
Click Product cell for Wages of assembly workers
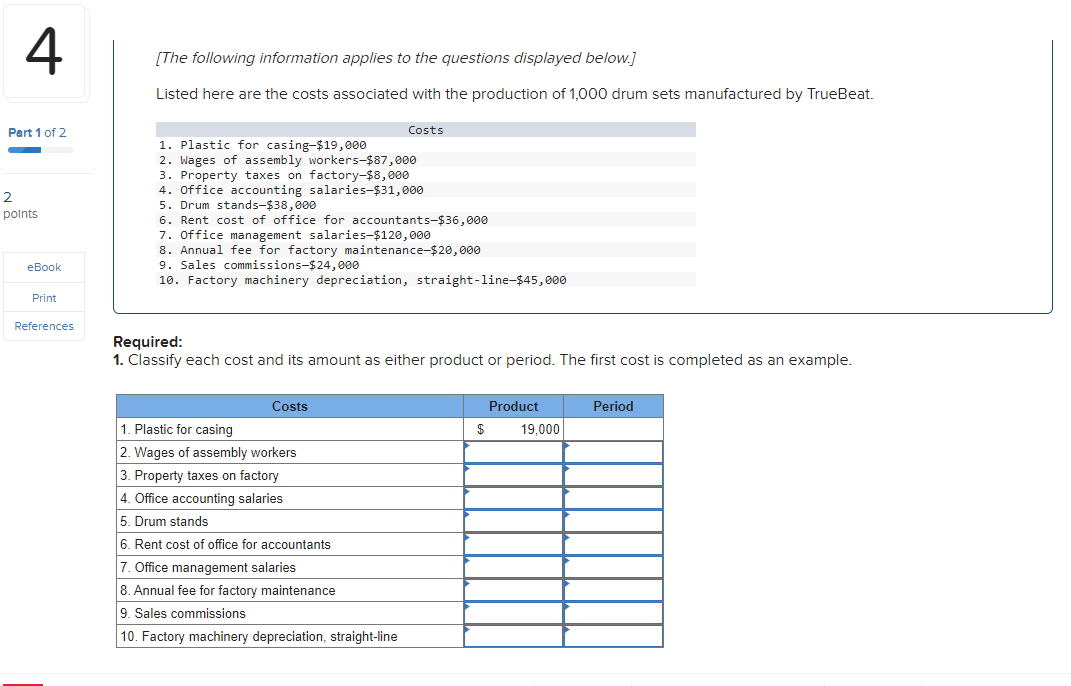coord(513,451)
